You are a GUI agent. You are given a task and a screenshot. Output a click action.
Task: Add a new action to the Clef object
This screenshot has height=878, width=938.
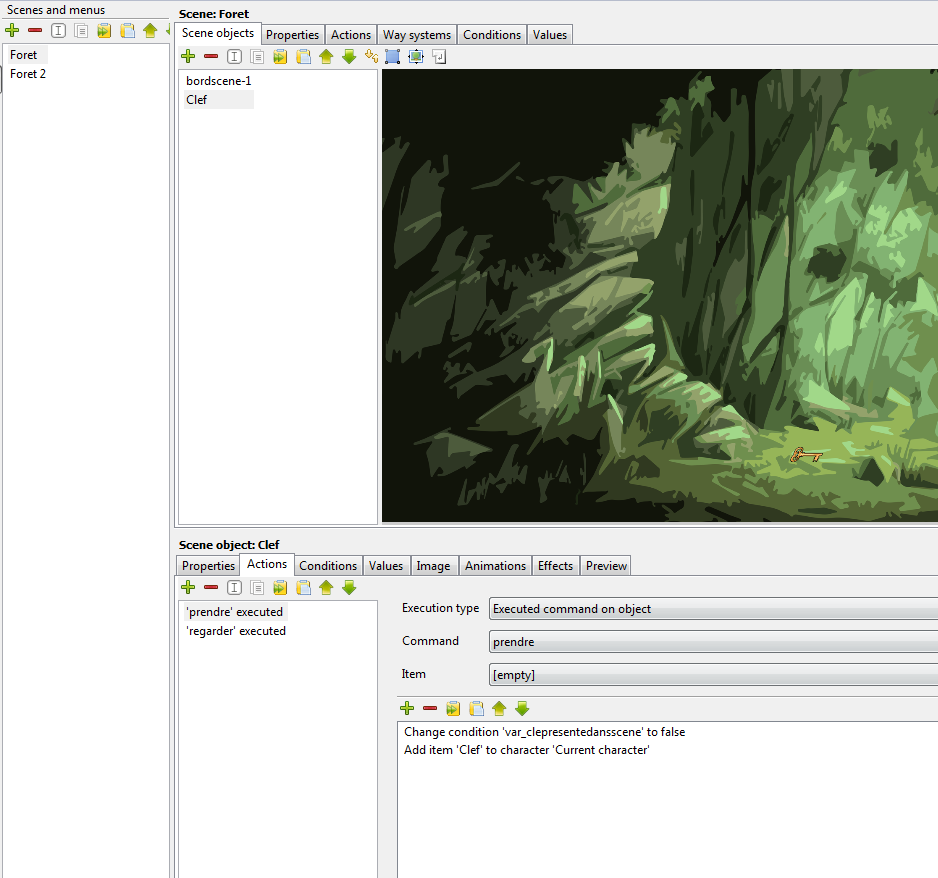pos(188,588)
